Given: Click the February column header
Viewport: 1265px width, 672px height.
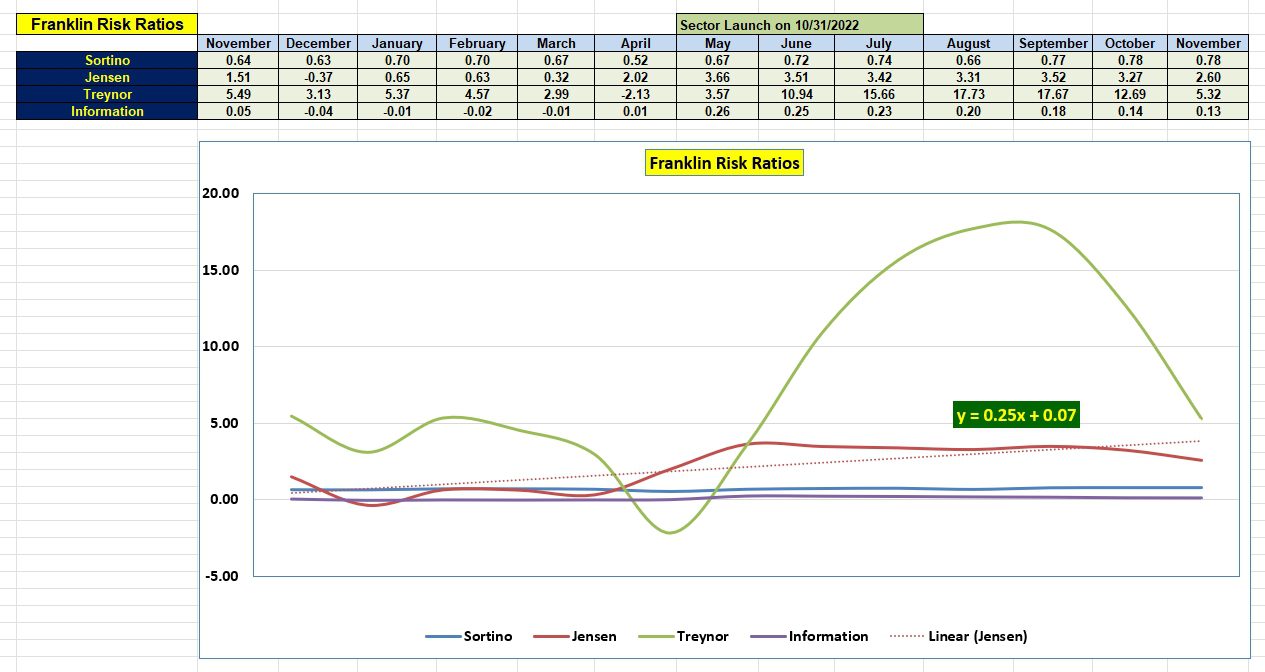Looking at the screenshot, I should (476, 43).
